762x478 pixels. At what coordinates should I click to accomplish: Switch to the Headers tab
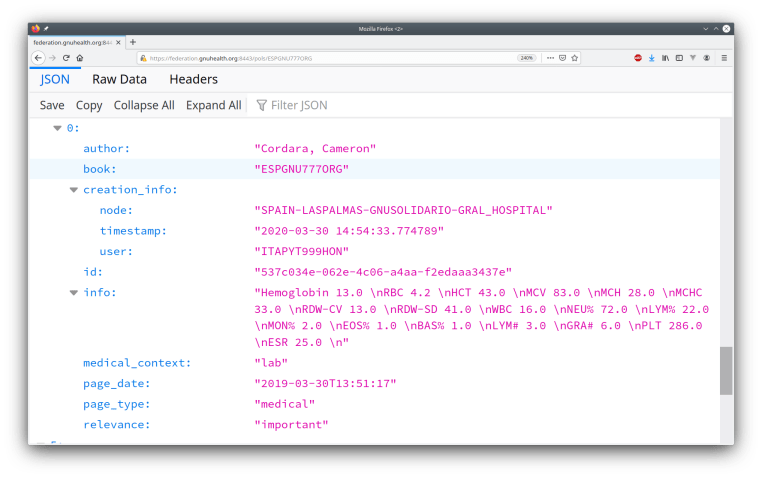(x=193, y=79)
